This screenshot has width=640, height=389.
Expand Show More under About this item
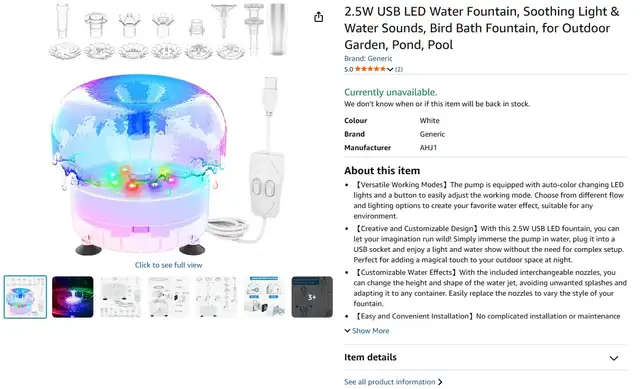click(x=367, y=331)
